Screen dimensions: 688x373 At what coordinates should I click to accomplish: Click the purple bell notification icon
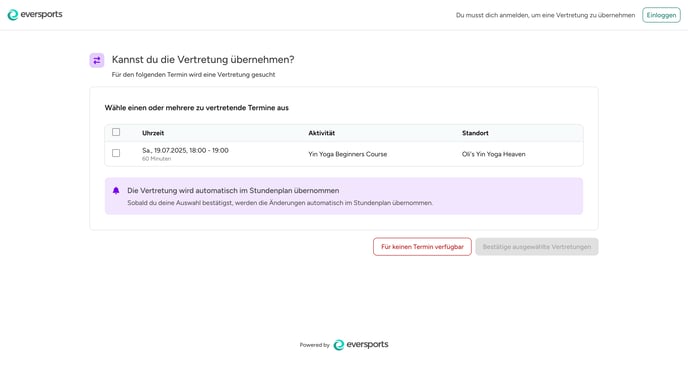click(116, 190)
